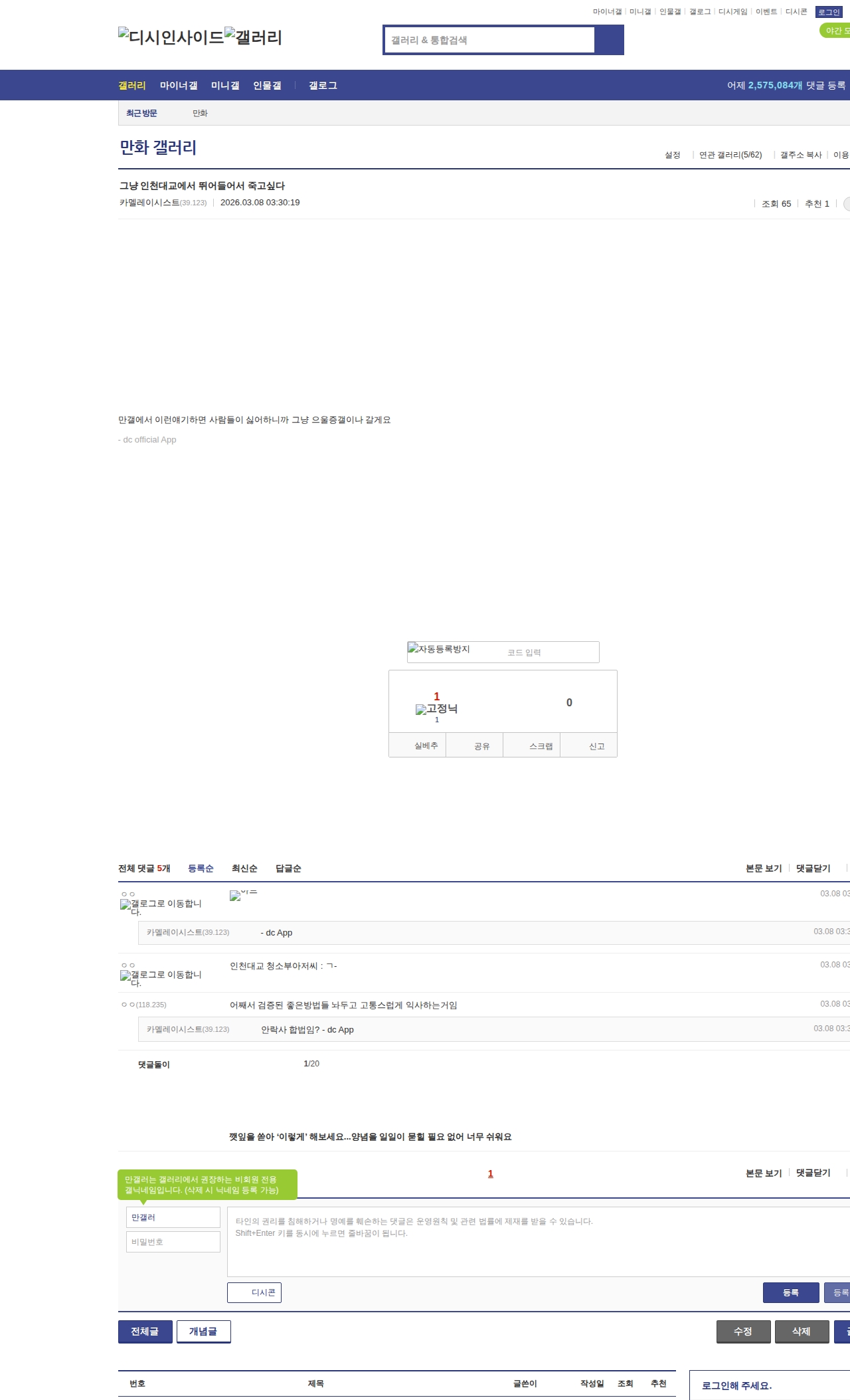
Task: Click the 비밀번호 field in comment form
Action: click(x=173, y=1242)
